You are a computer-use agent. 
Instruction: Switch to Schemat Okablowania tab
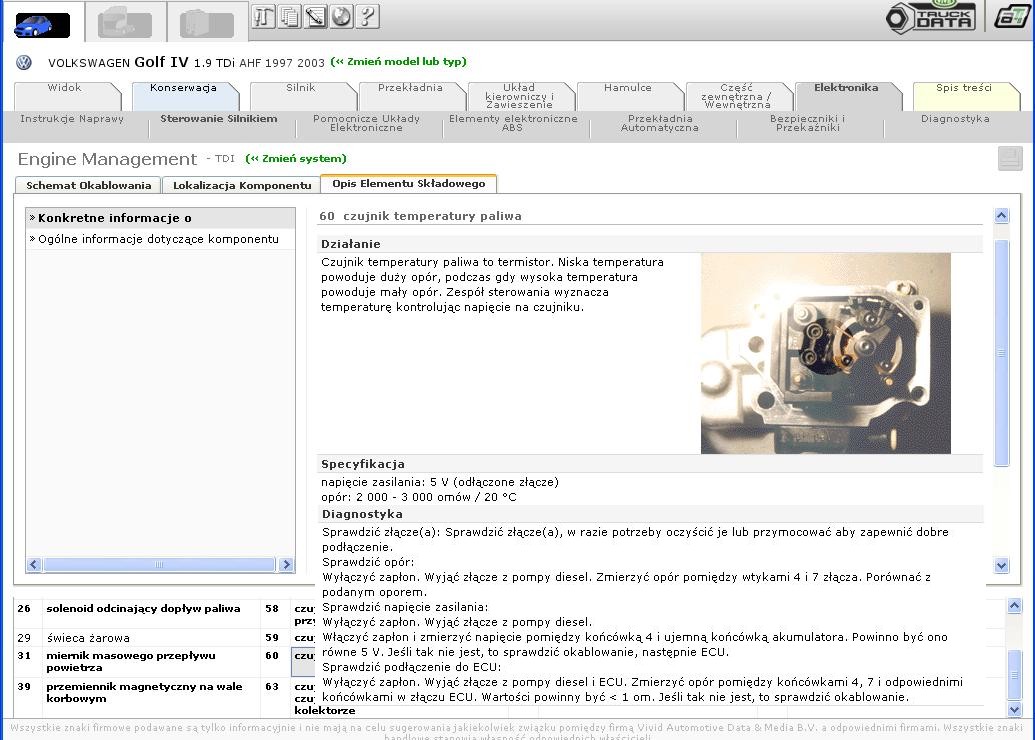coord(88,185)
